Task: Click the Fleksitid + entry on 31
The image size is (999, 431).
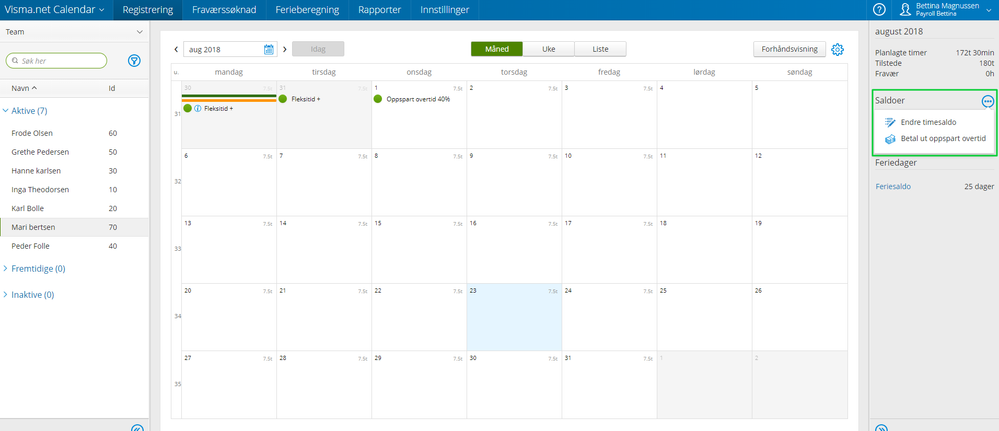Action: pos(306,99)
